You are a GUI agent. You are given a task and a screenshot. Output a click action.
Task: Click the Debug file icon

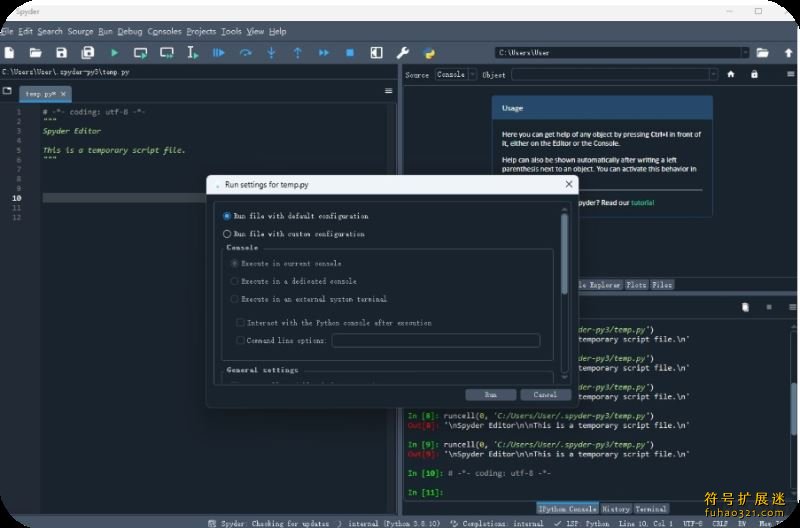click(x=219, y=53)
